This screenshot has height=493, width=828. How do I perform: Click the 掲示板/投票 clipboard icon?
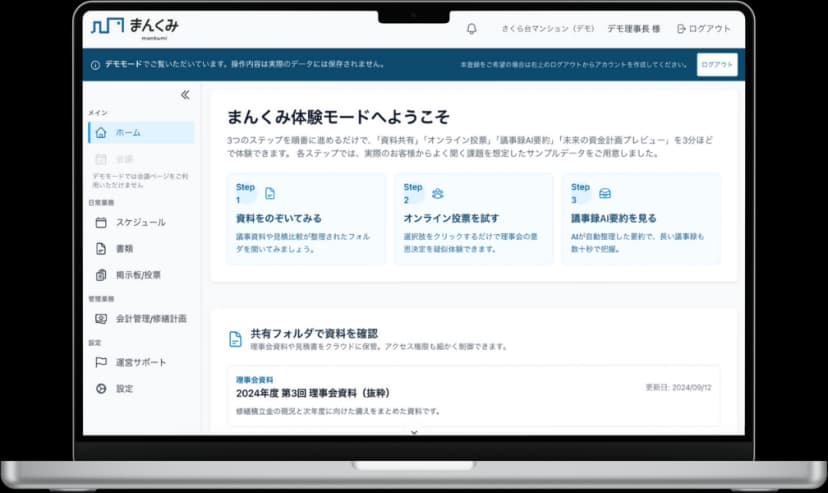[101, 275]
